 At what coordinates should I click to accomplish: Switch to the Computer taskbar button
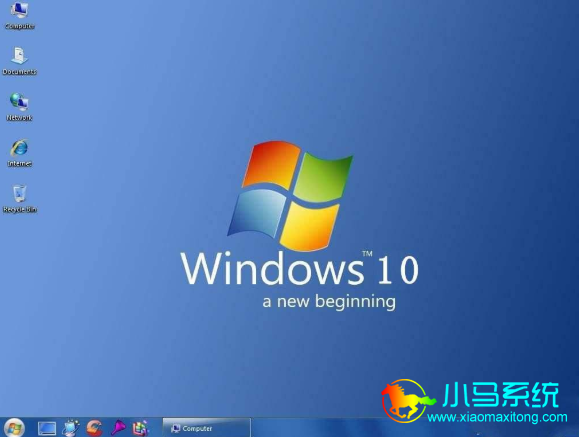[x=206, y=428]
